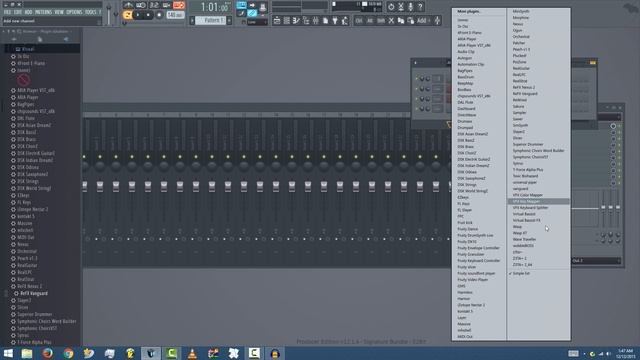
Task: Open Chrome from taskbar
Action: coord(68,353)
